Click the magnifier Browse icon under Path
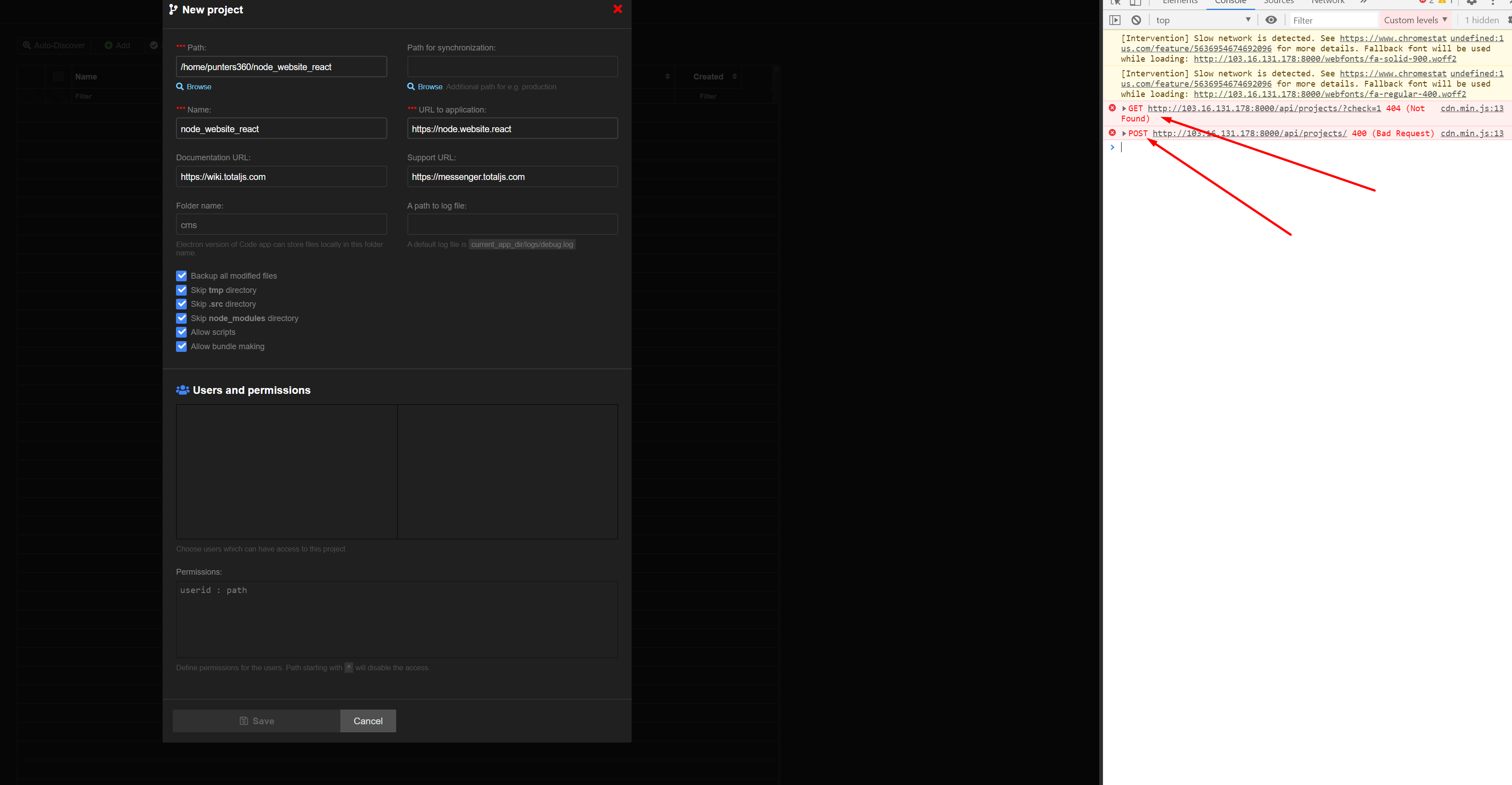This screenshot has height=785, width=1512. (x=180, y=86)
